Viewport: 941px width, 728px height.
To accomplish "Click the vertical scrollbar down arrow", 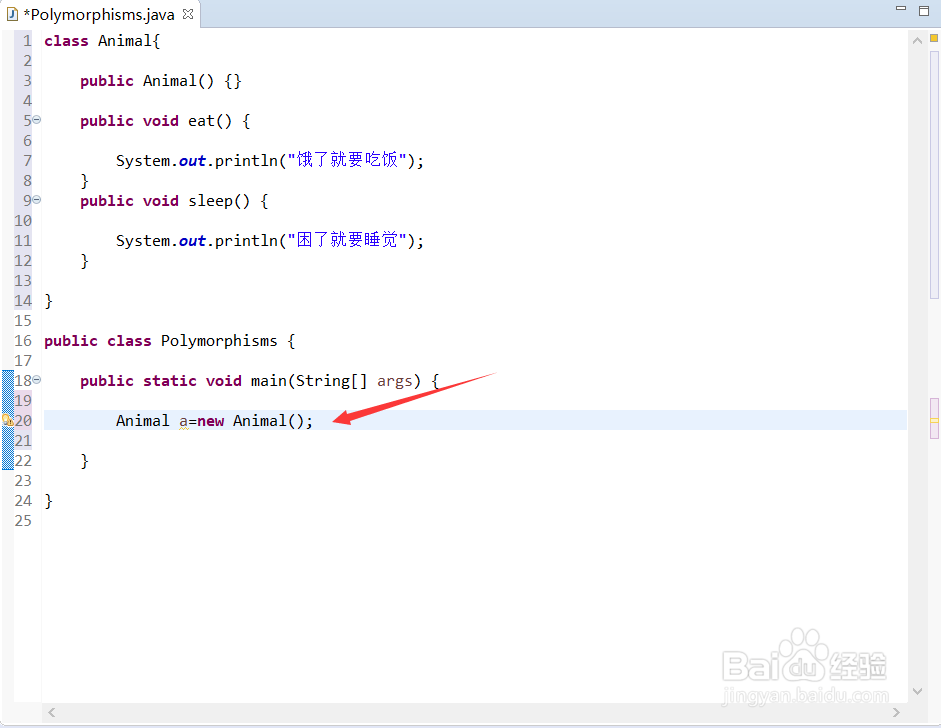I will pyautogui.click(x=917, y=690).
